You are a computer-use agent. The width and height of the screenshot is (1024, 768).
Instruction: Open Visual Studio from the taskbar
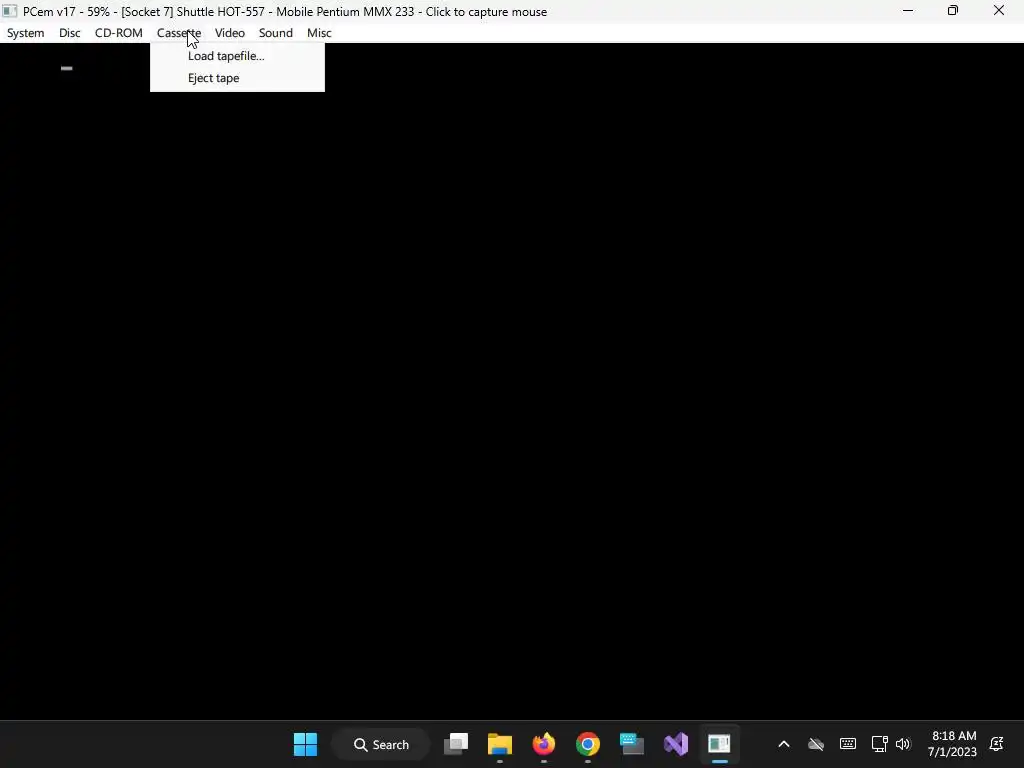tap(676, 744)
